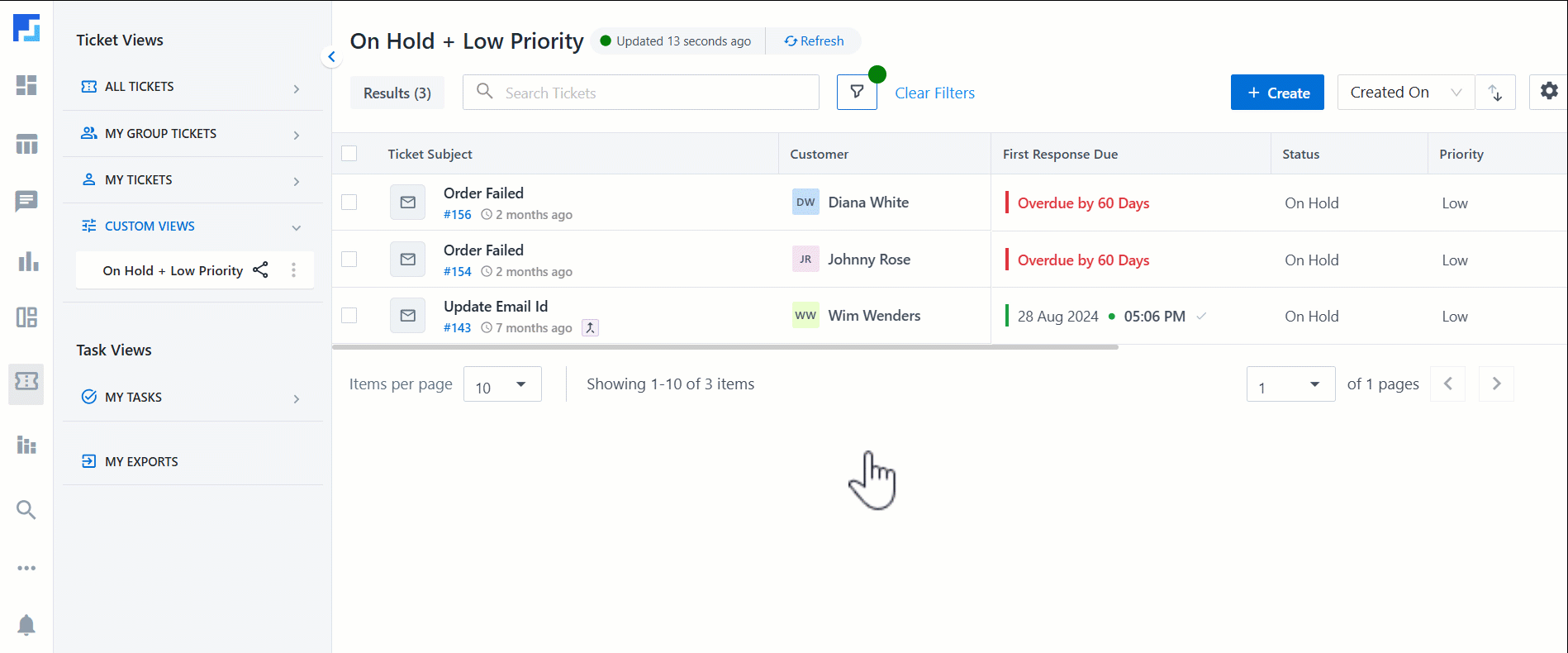Open the panel layout icon in left rail

click(x=26, y=317)
